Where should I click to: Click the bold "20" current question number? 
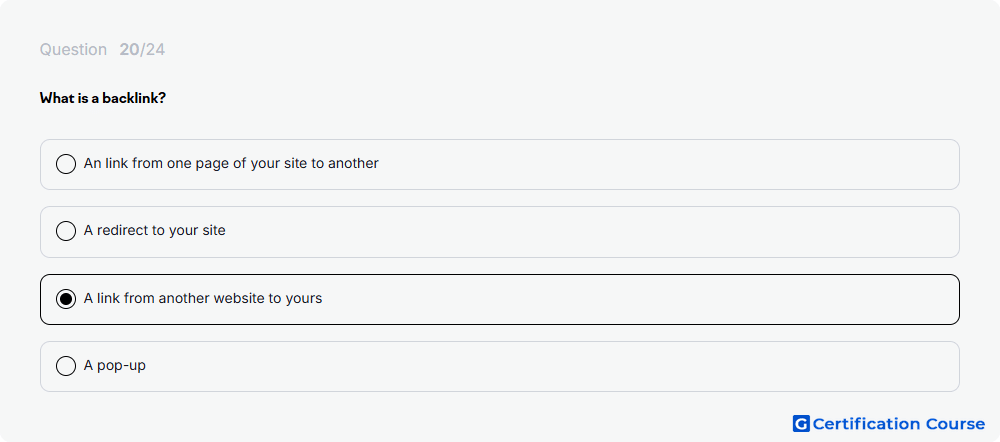coord(129,50)
